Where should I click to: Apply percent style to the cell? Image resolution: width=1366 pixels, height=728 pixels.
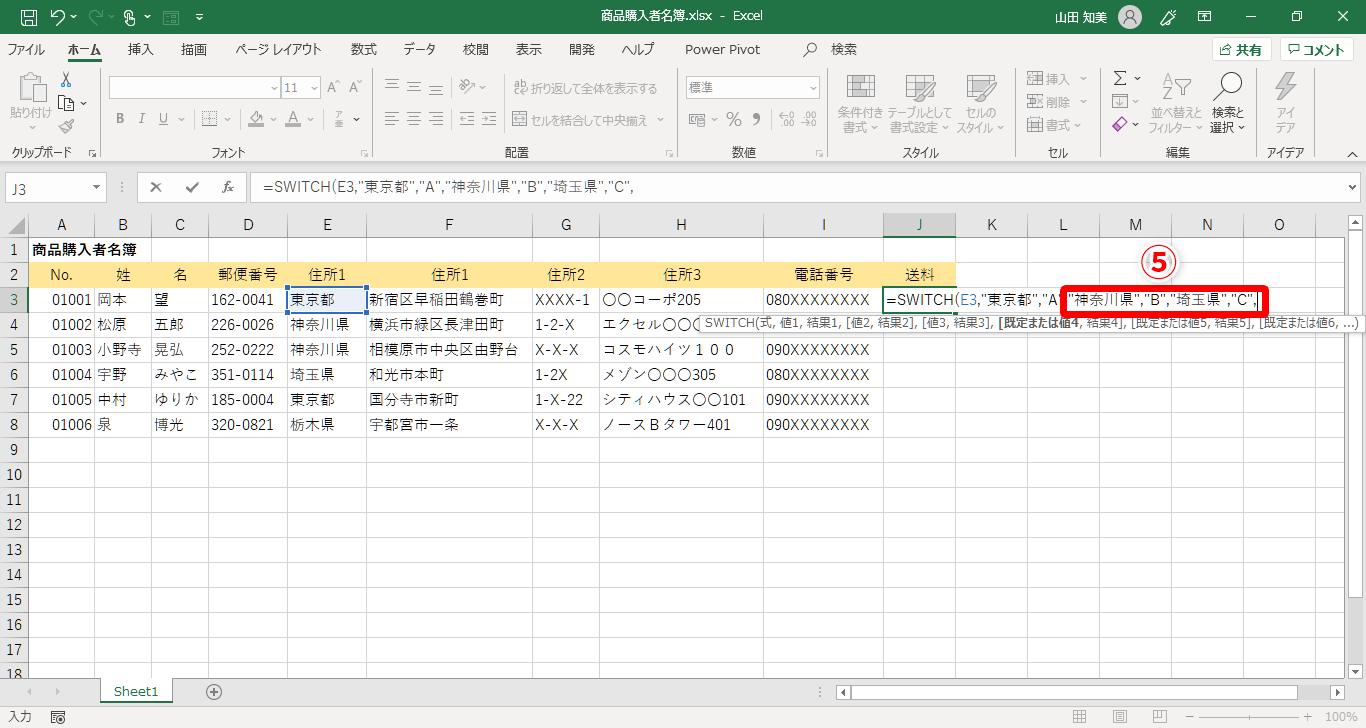[x=734, y=119]
